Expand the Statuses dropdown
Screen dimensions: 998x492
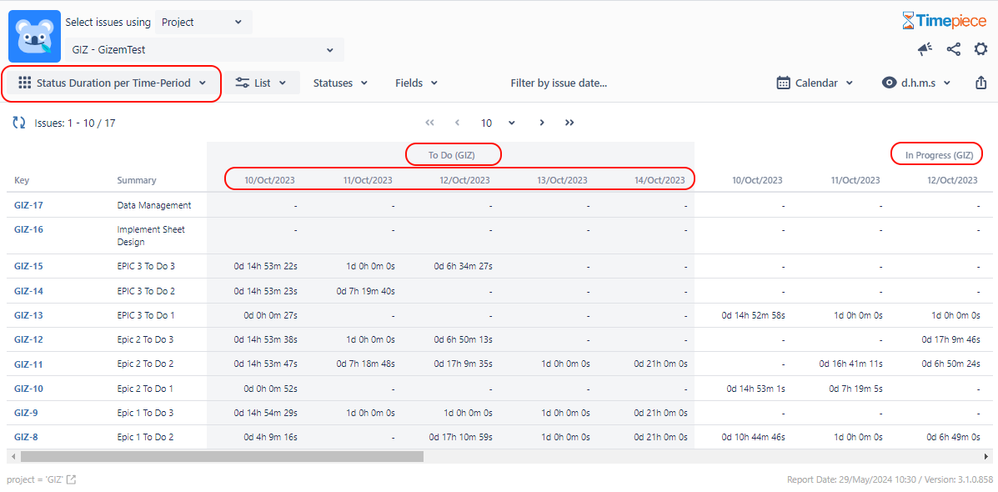point(341,83)
